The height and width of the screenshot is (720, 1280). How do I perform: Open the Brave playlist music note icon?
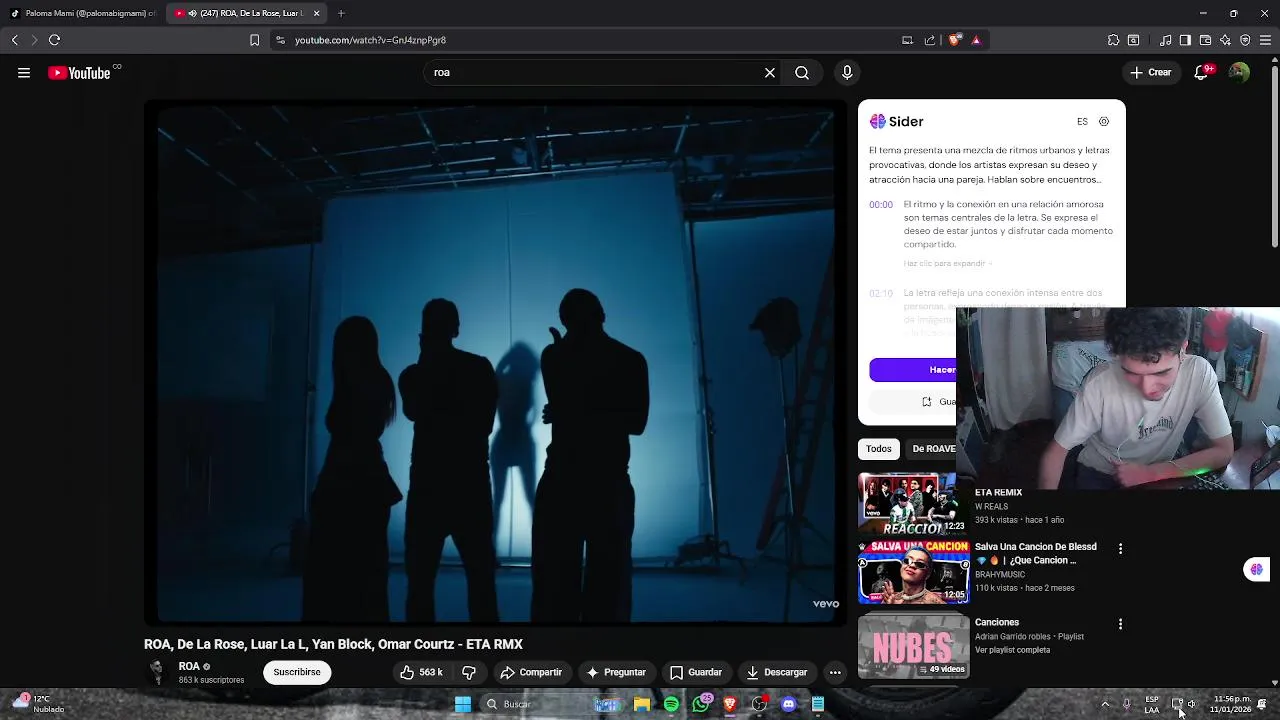[1166, 40]
